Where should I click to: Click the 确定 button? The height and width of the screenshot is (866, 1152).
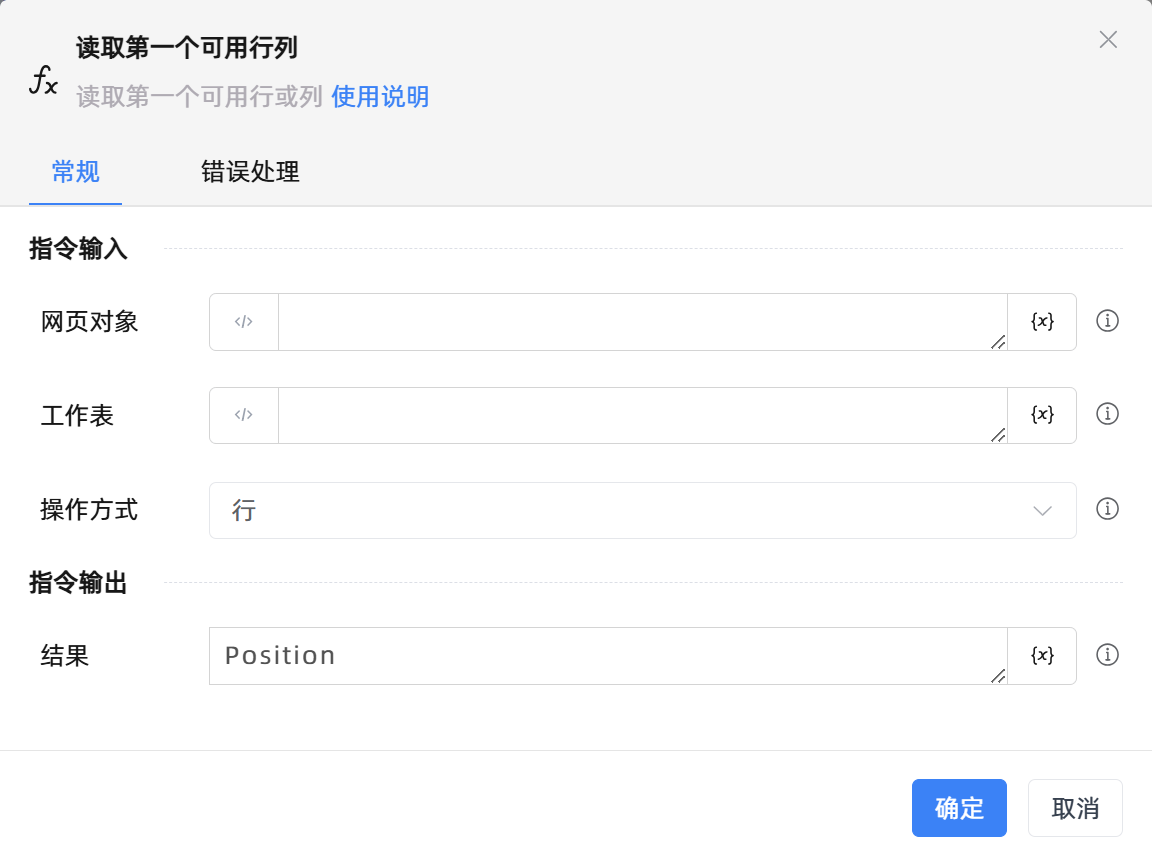(959, 808)
